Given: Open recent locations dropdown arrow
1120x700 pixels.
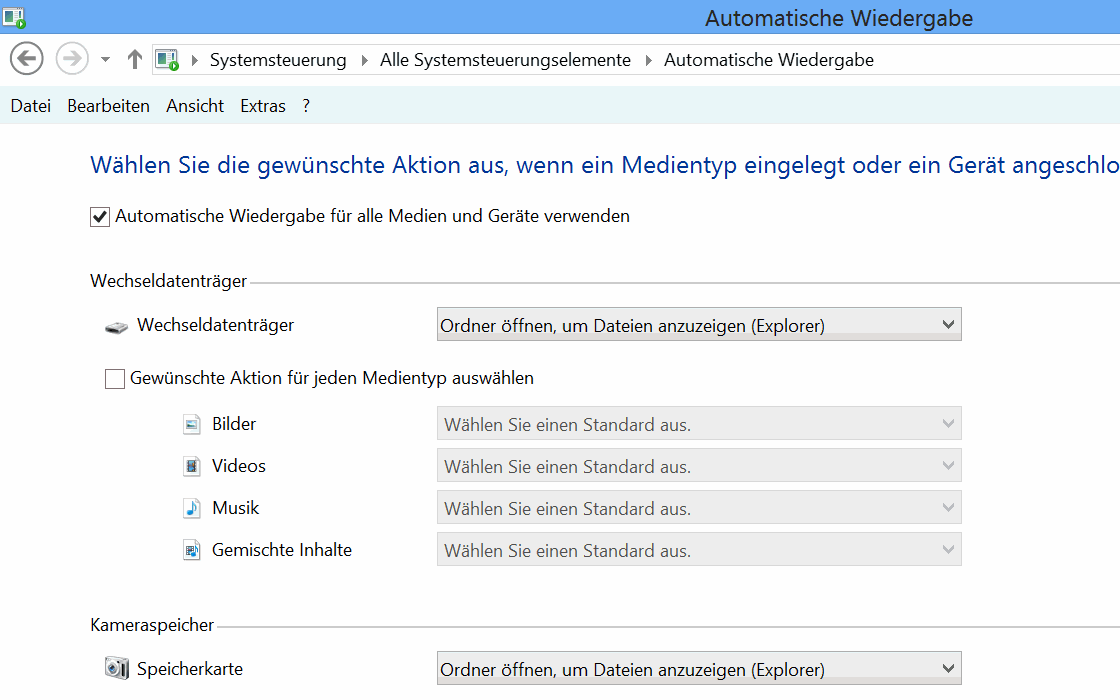Looking at the screenshot, I should [105, 60].
